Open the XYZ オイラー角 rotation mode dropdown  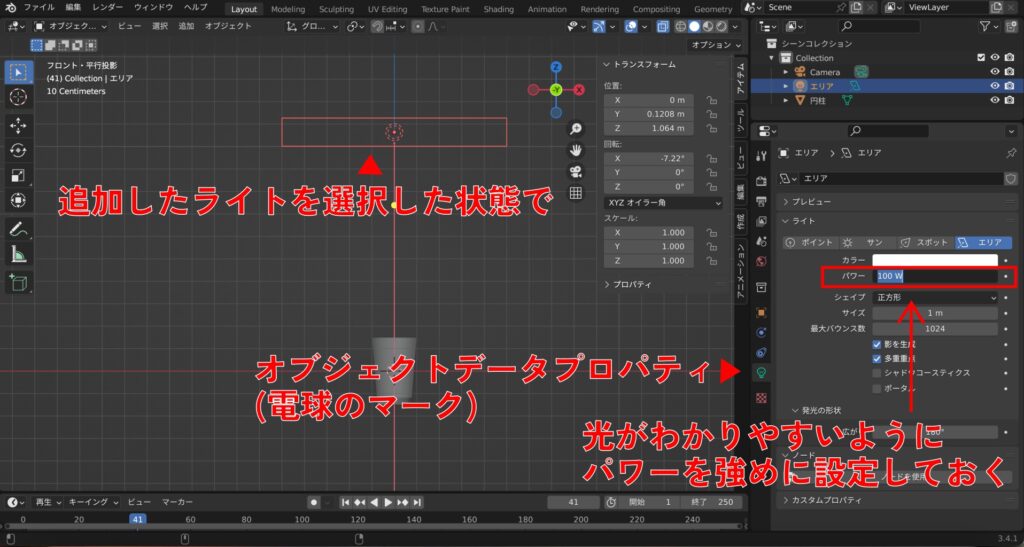pyautogui.click(x=664, y=203)
